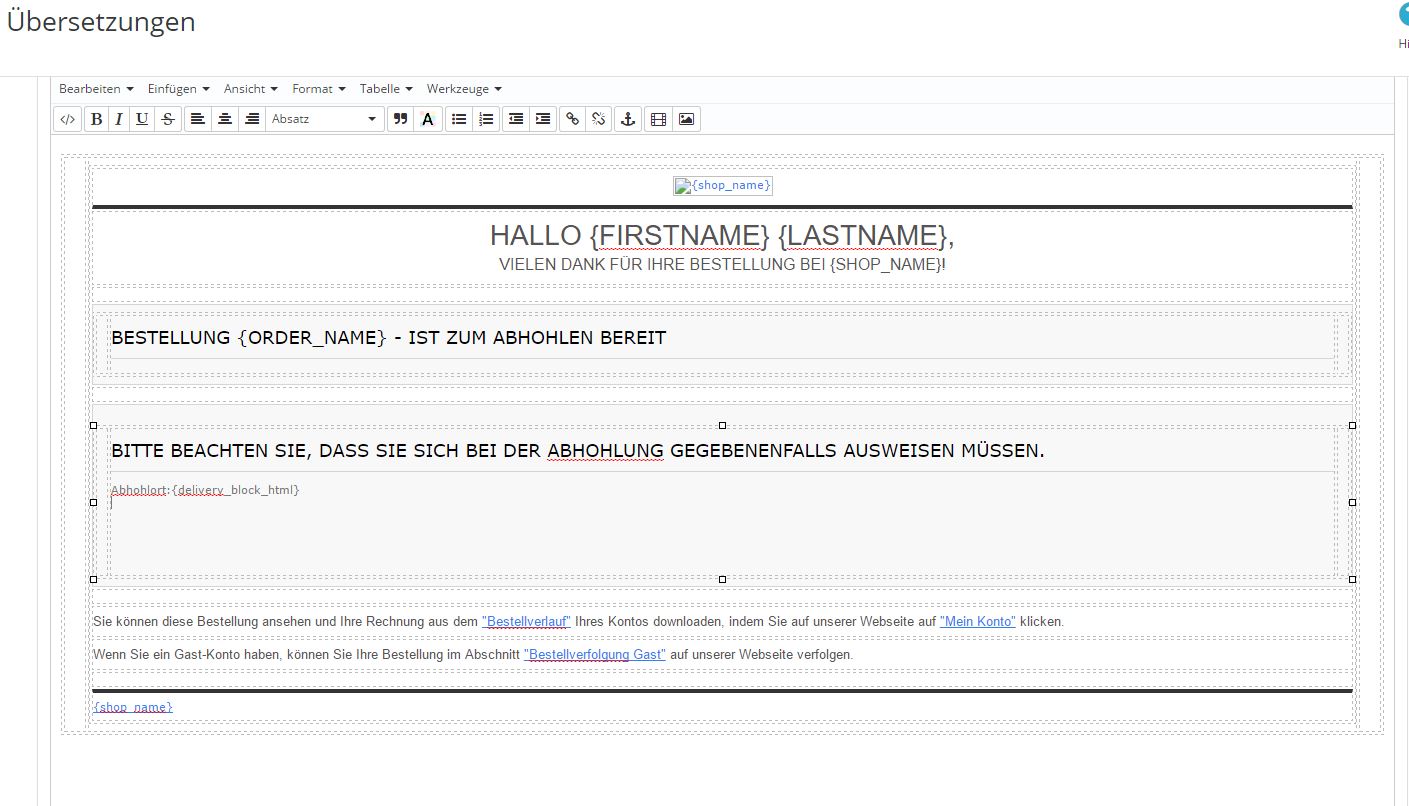Click the "BITTE BEACHTEN SIE" heading text
This screenshot has height=806, width=1409.
click(578, 451)
